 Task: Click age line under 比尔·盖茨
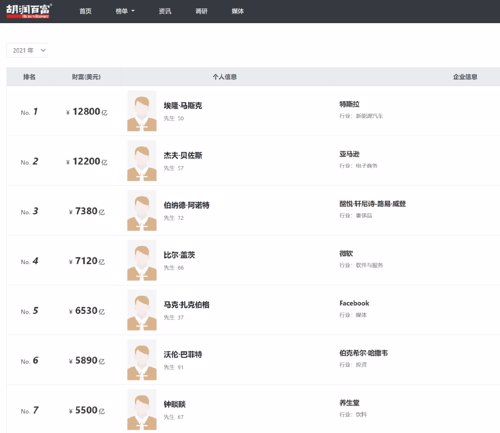click(x=174, y=268)
